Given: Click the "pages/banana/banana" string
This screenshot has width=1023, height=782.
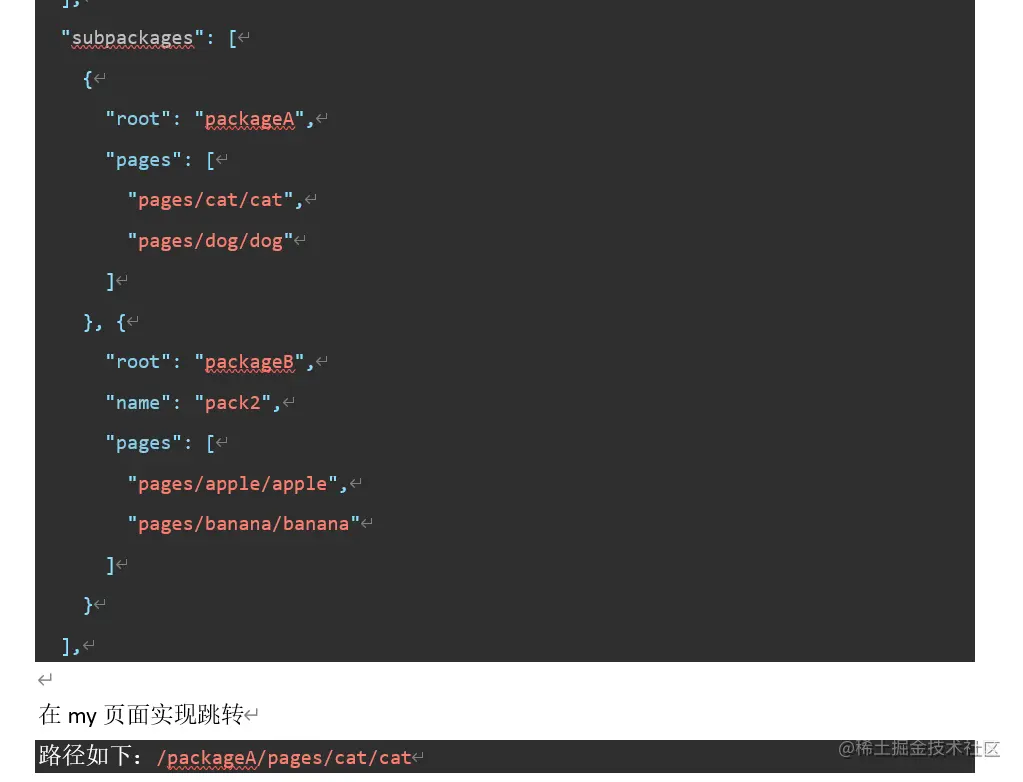Looking at the screenshot, I should 244,524.
